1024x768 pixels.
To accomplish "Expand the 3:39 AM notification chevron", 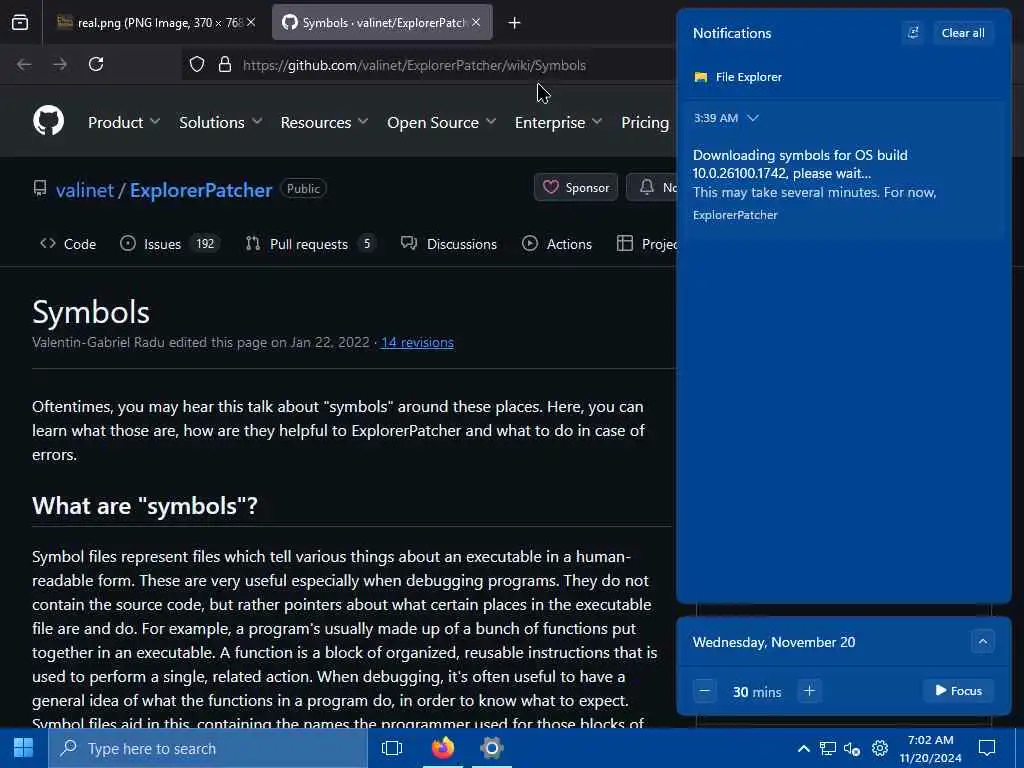I will click(x=753, y=118).
